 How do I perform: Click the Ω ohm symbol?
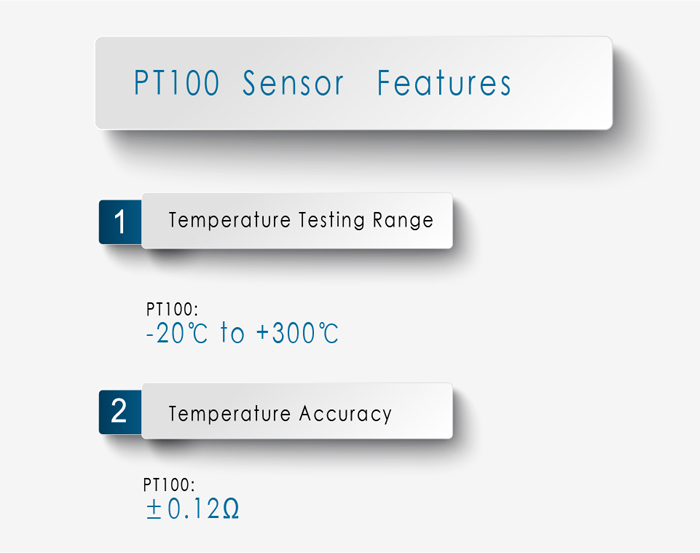coord(228,509)
